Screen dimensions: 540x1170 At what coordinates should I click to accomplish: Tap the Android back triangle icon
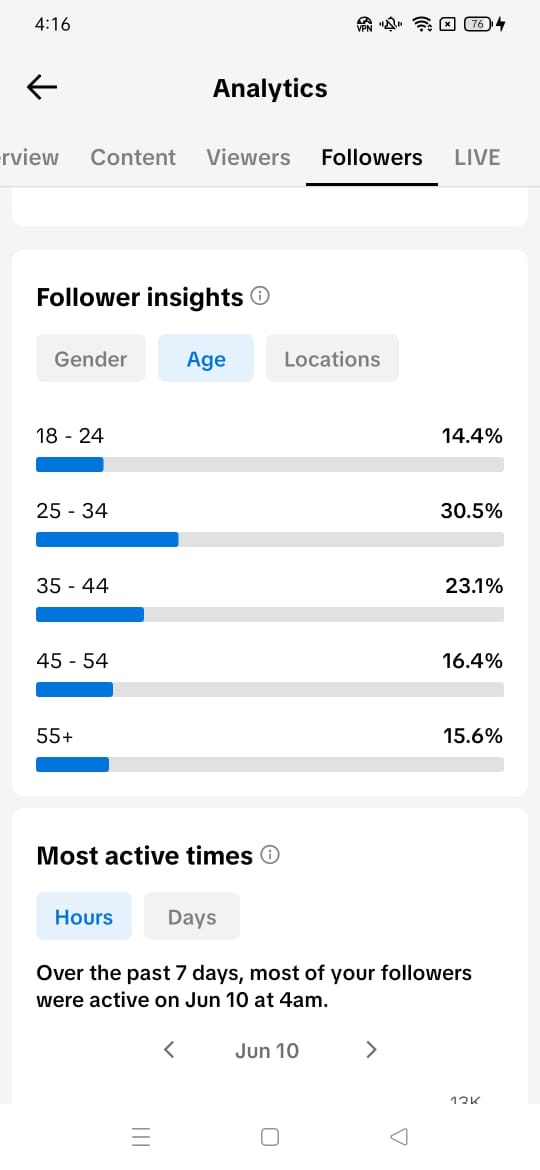click(x=399, y=1136)
